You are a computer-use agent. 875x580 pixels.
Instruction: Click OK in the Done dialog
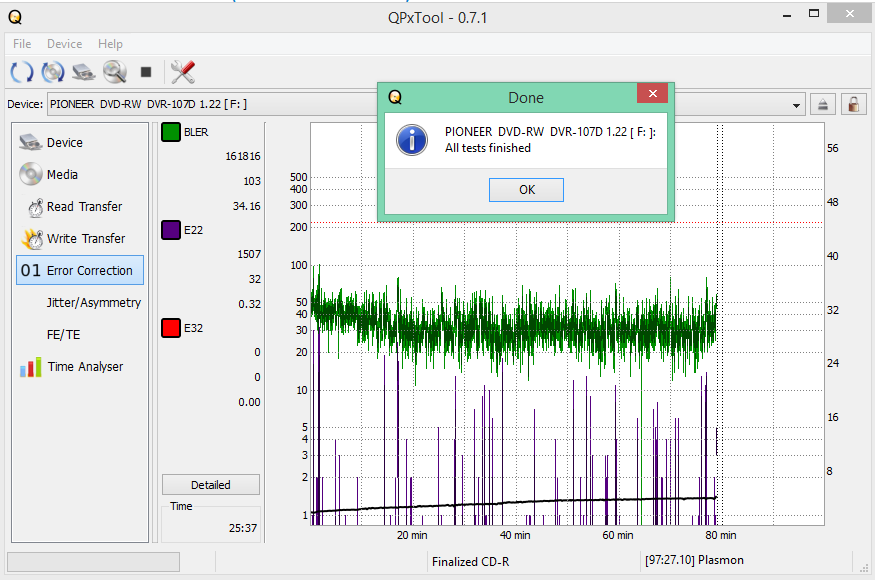(x=526, y=190)
